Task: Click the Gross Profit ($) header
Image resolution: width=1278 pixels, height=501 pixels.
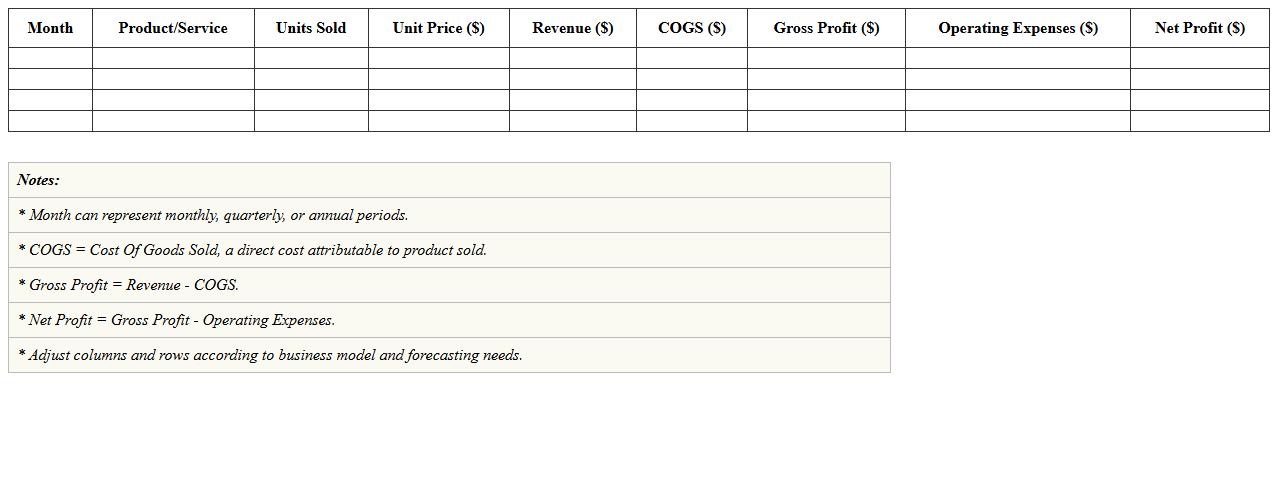Action: tap(826, 28)
